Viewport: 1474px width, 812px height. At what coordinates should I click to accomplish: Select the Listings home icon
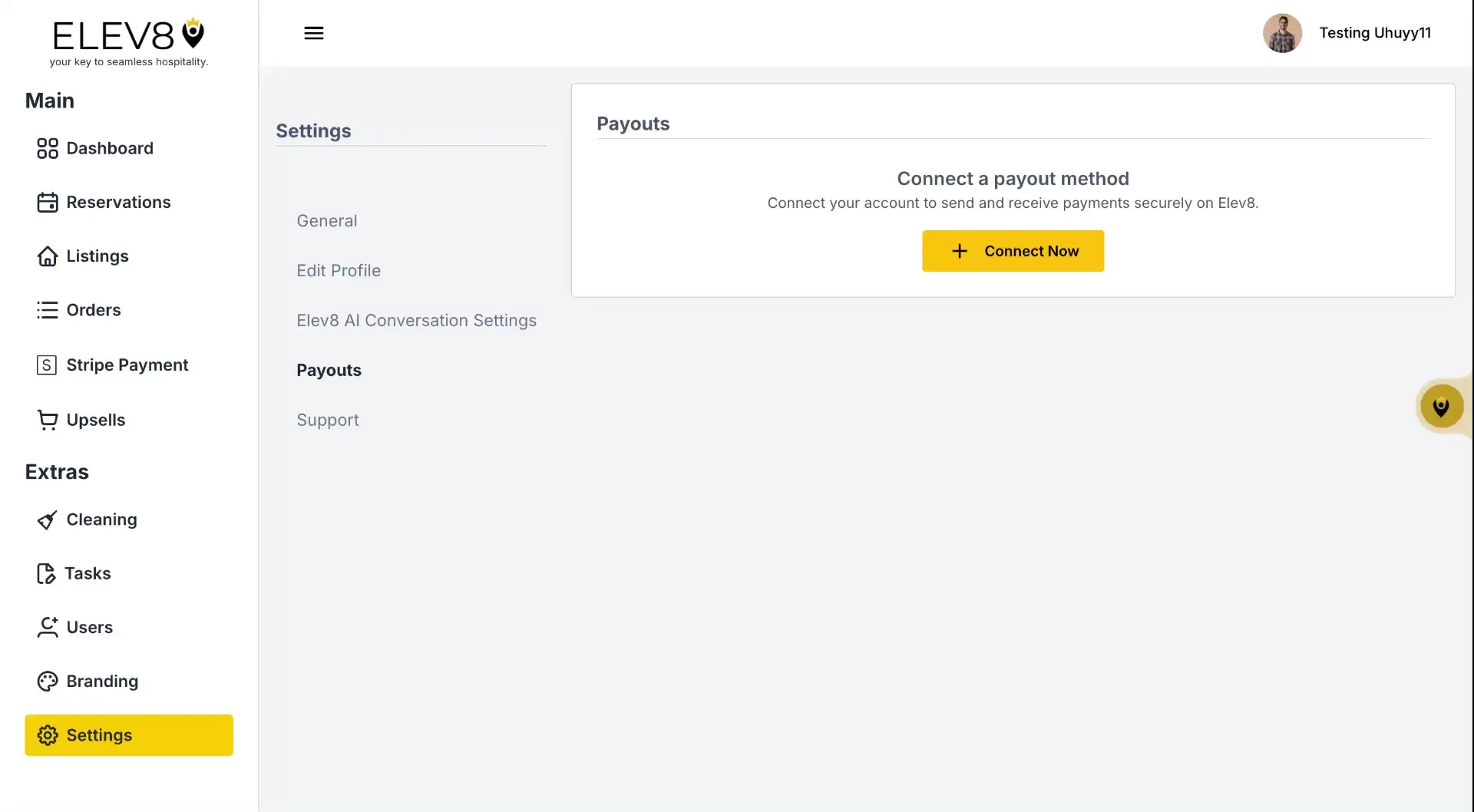point(47,256)
